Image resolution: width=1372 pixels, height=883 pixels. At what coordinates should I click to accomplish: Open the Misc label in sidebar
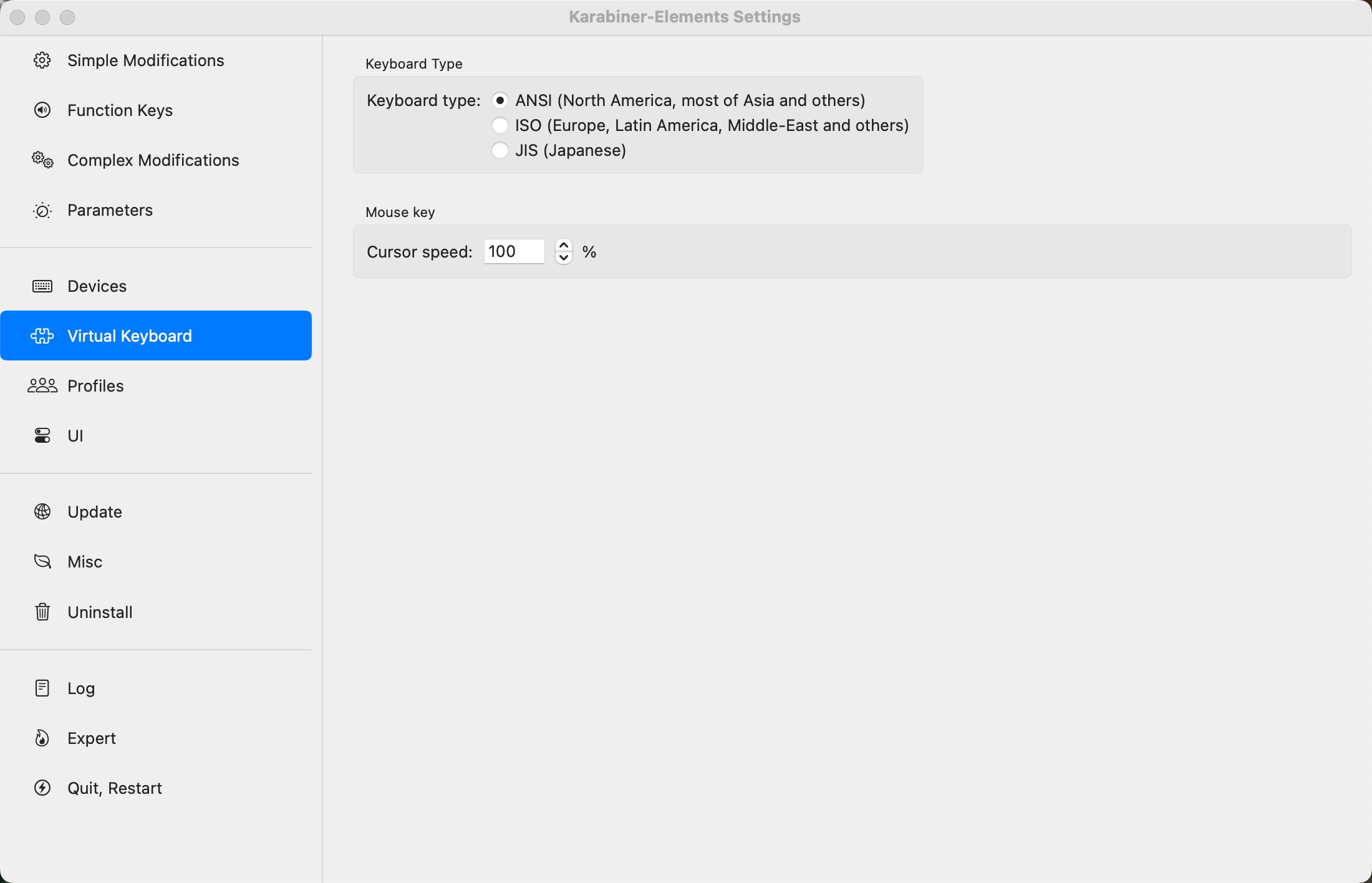click(85, 562)
